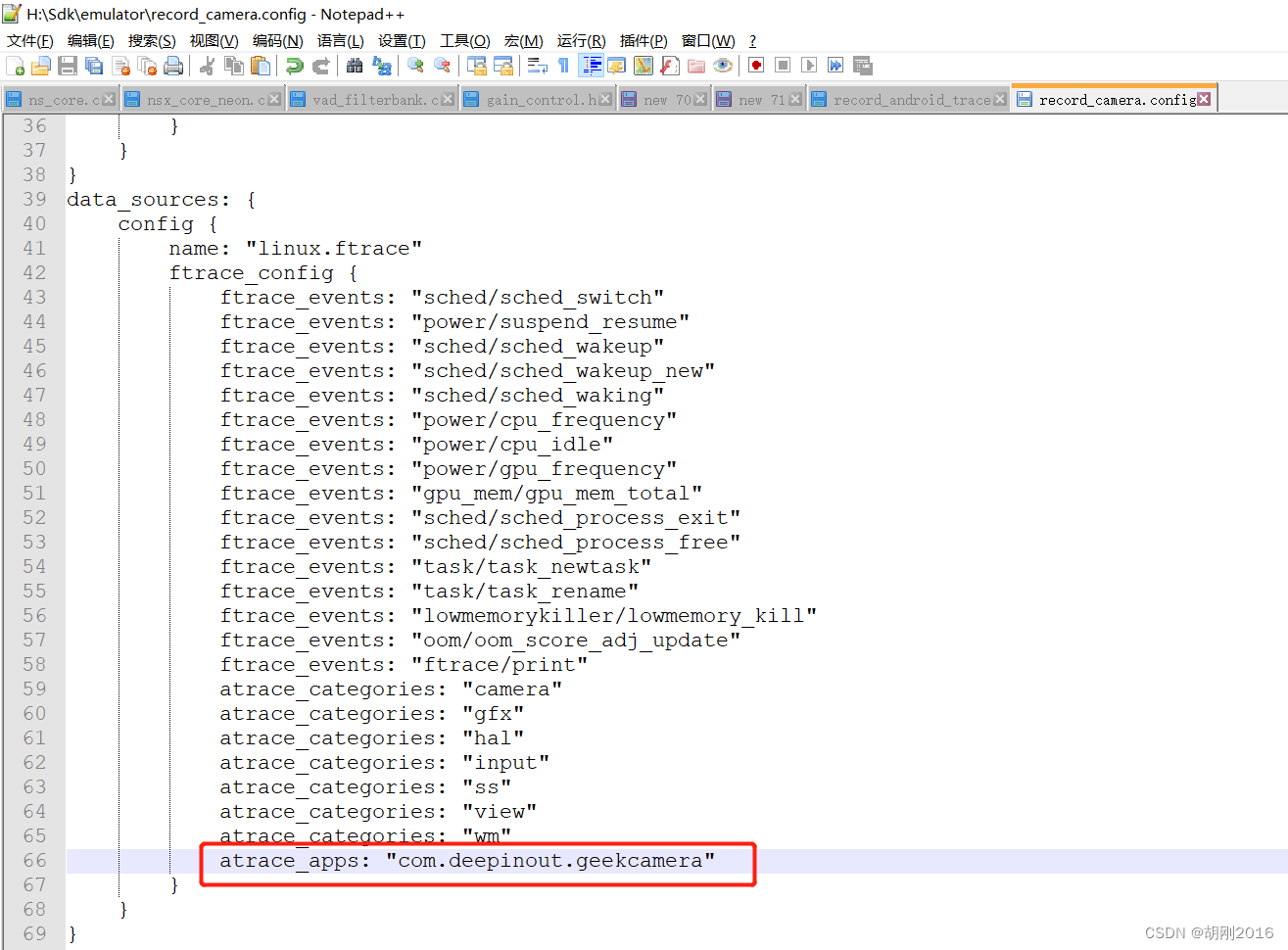Close the vad_filterbank.c tab
The height and width of the screenshot is (950, 1288).
pos(448,100)
